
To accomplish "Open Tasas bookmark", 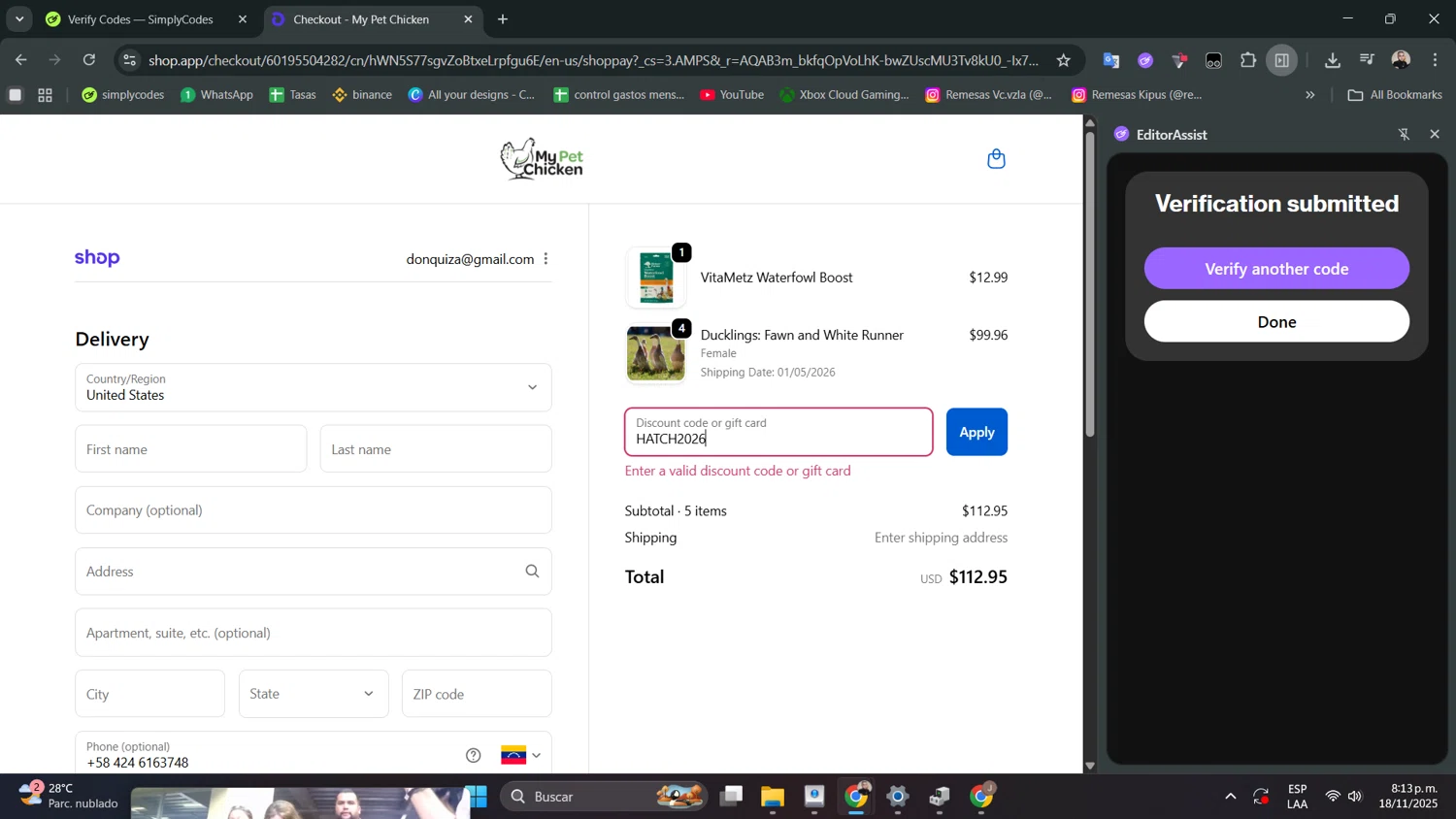I will click(x=293, y=95).
